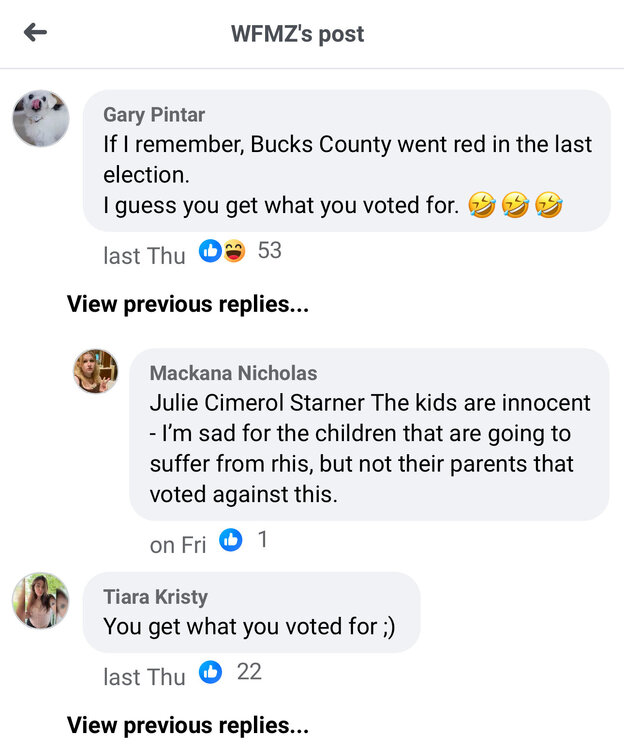The height and width of the screenshot is (750, 624).
Task: Open Mackana Nicholas's profile picture
Action: (x=96, y=372)
